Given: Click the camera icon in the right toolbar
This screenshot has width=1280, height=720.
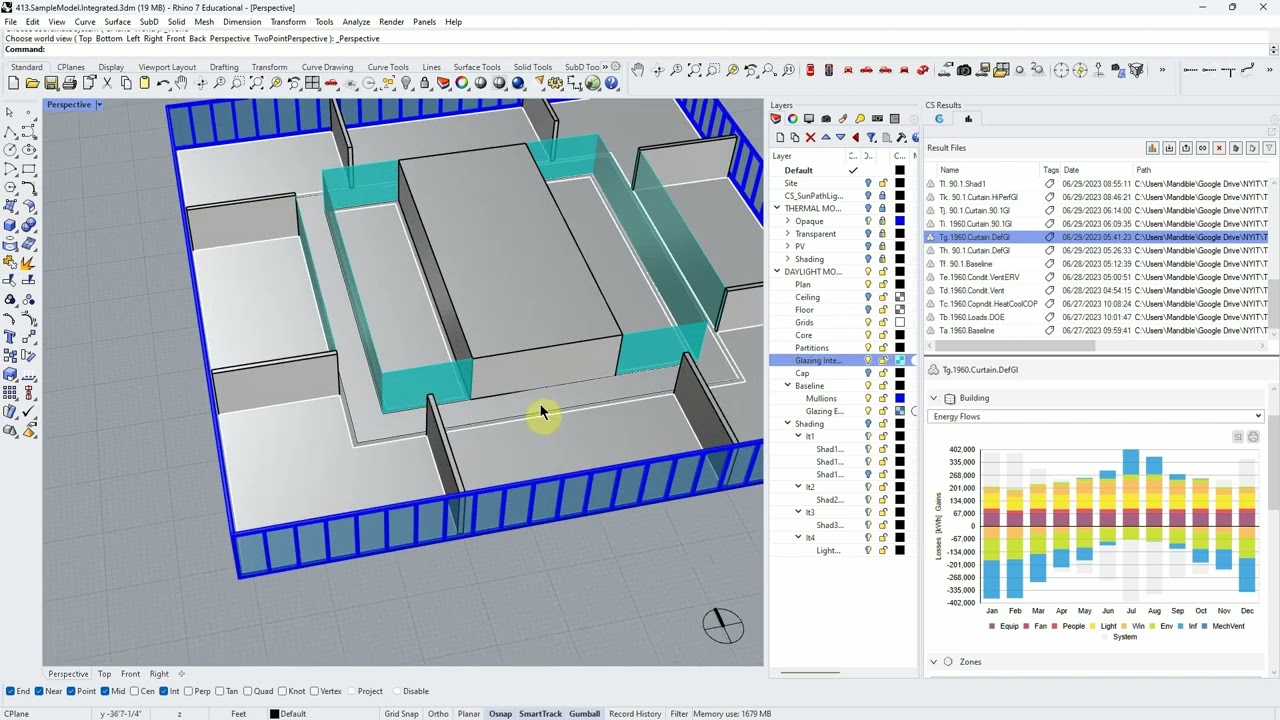Looking at the screenshot, I should [x=964, y=70].
